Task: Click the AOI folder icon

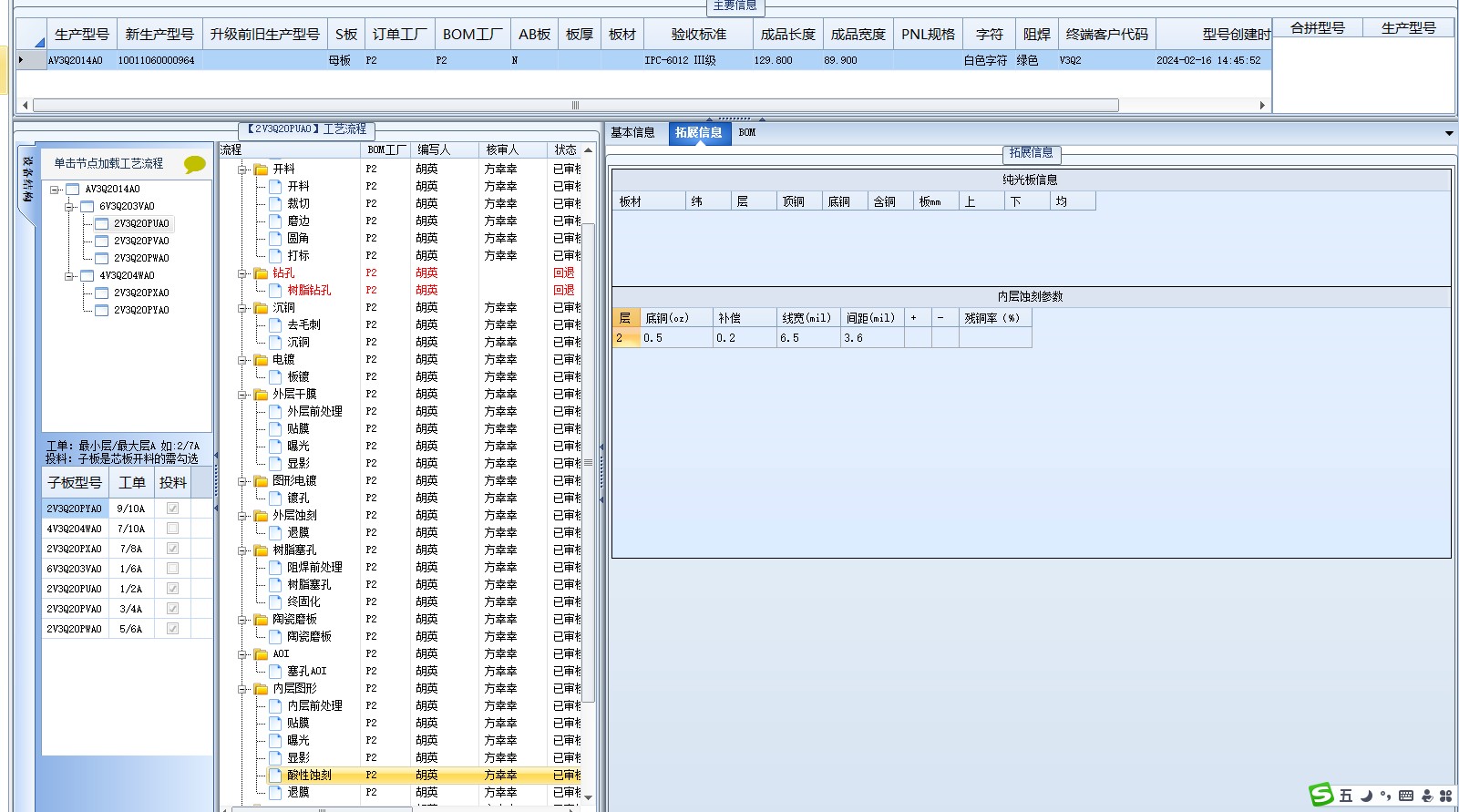Action: tap(261, 654)
